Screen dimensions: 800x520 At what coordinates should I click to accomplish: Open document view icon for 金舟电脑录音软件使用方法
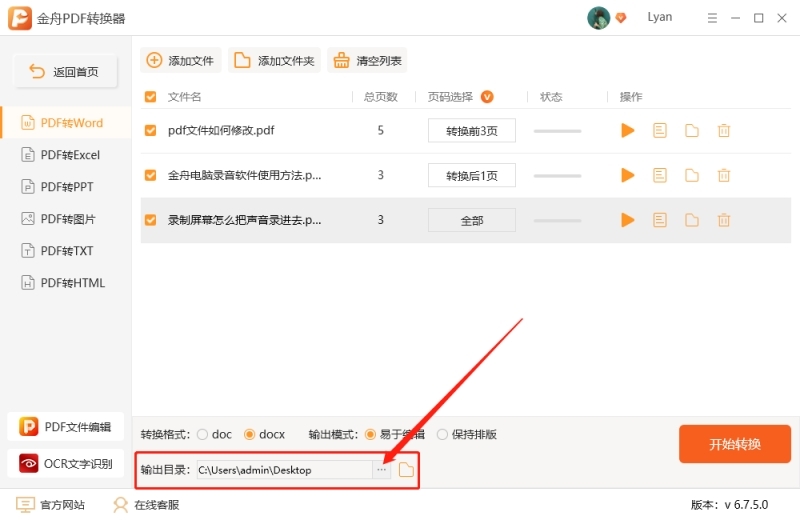pos(660,176)
